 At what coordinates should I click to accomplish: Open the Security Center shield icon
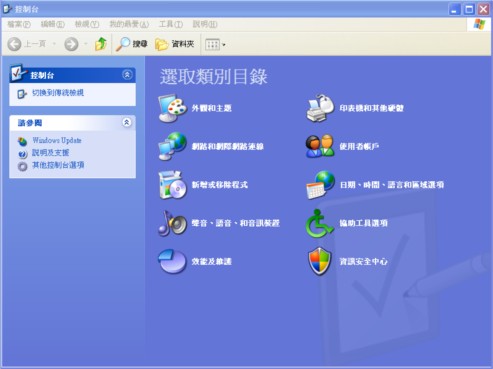(320, 261)
